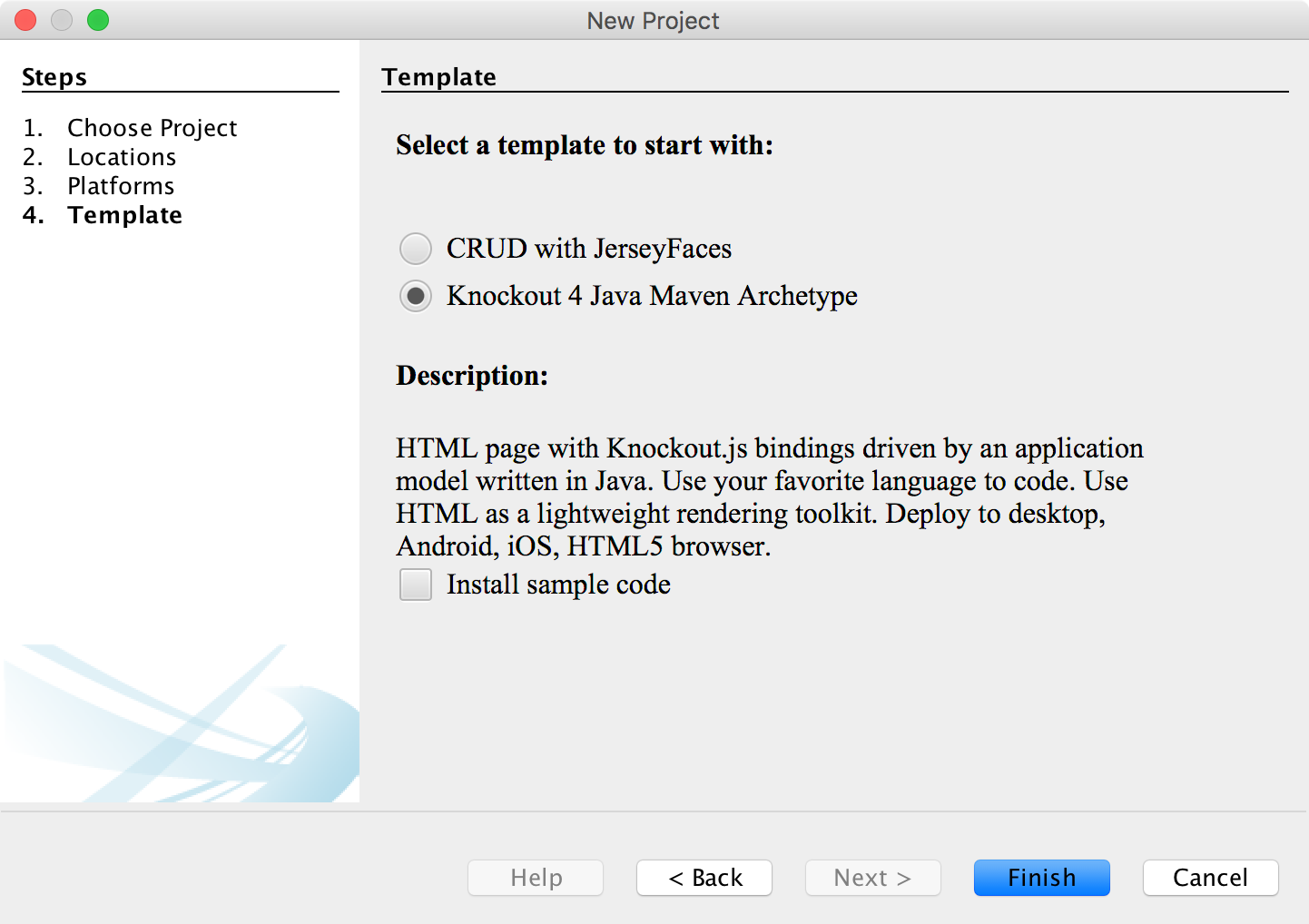The image size is (1309, 924).
Task: Click the Platforms step in Steps list
Action: (x=121, y=186)
